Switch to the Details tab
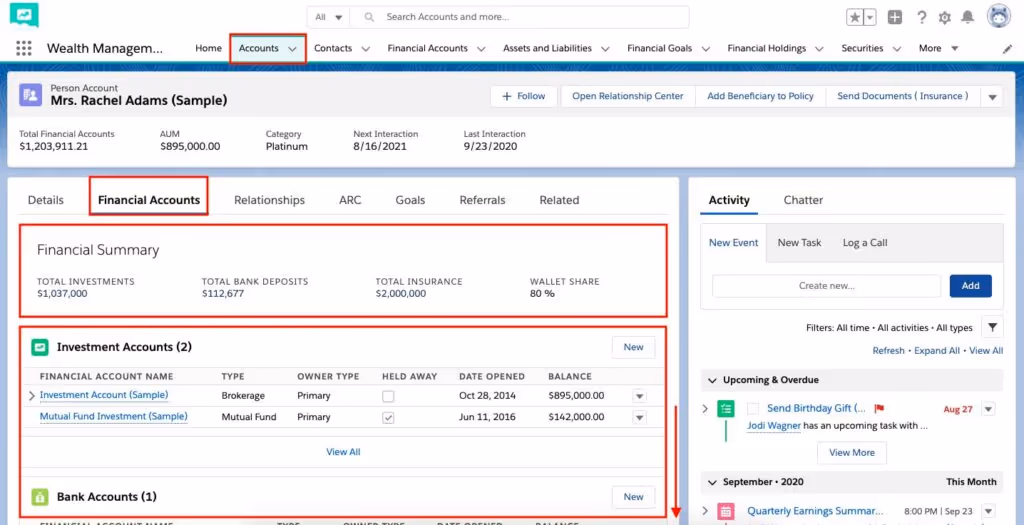Image resolution: width=1024 pixels, height=525 pixels. pos(46,200)
